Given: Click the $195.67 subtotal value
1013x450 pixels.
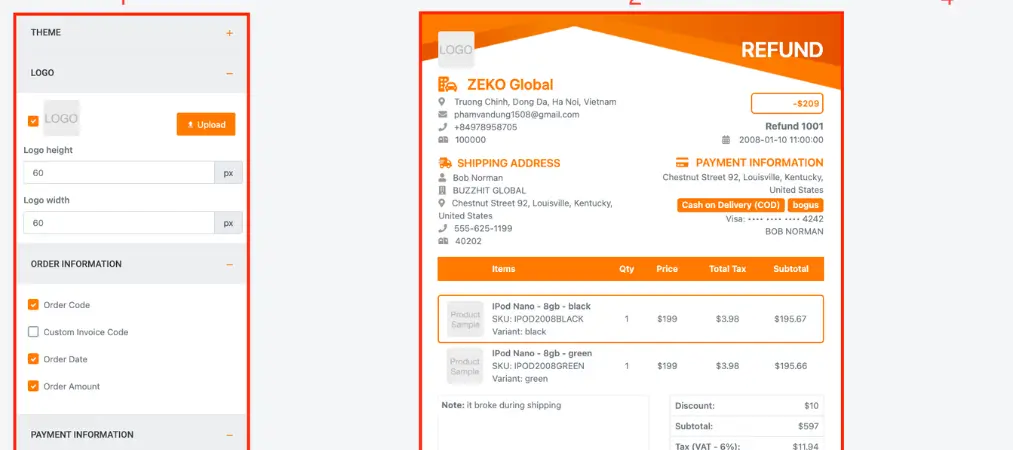Looking at the screenshot, I should click(791, 319).
